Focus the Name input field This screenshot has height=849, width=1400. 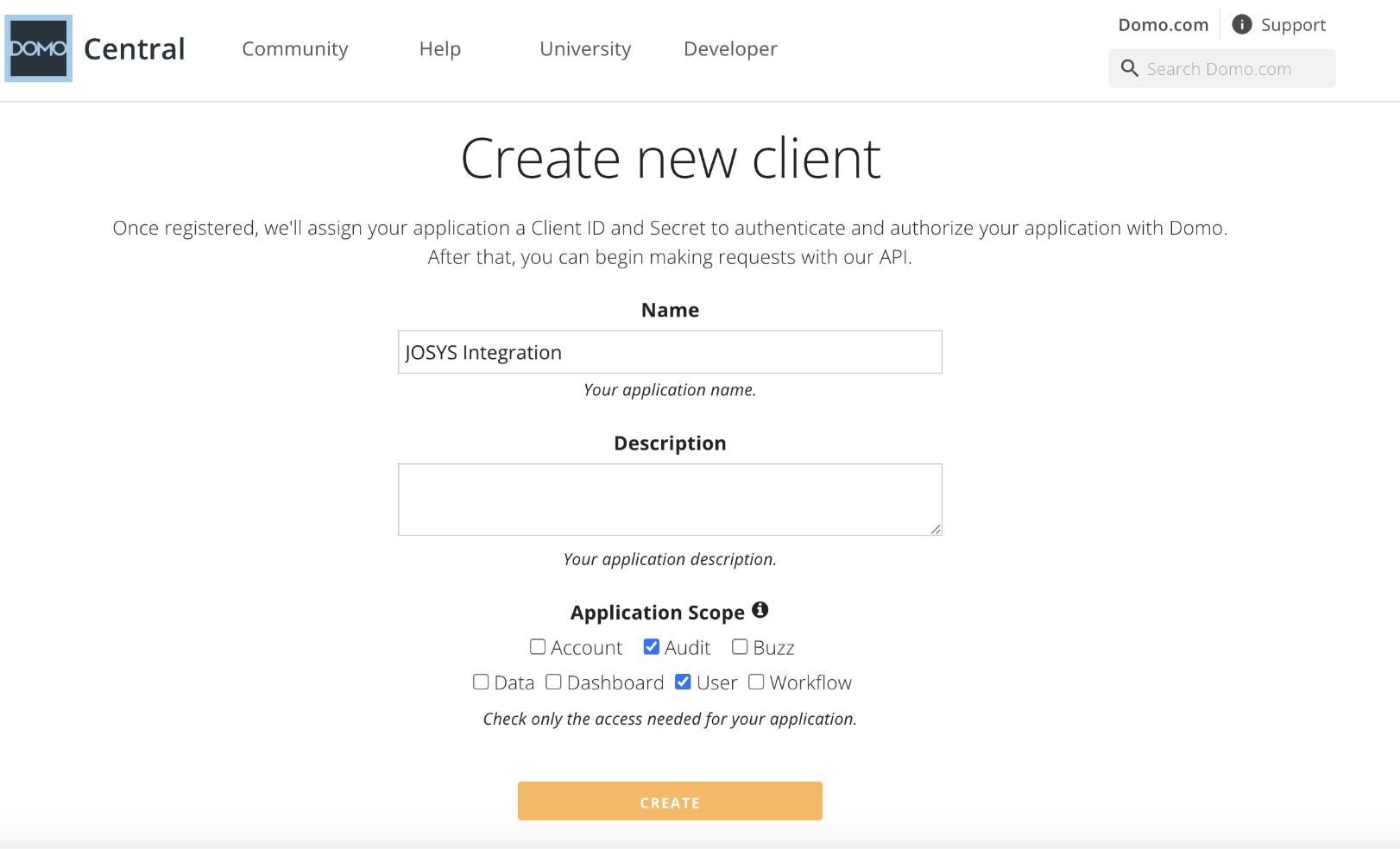[x=670, y=352]
